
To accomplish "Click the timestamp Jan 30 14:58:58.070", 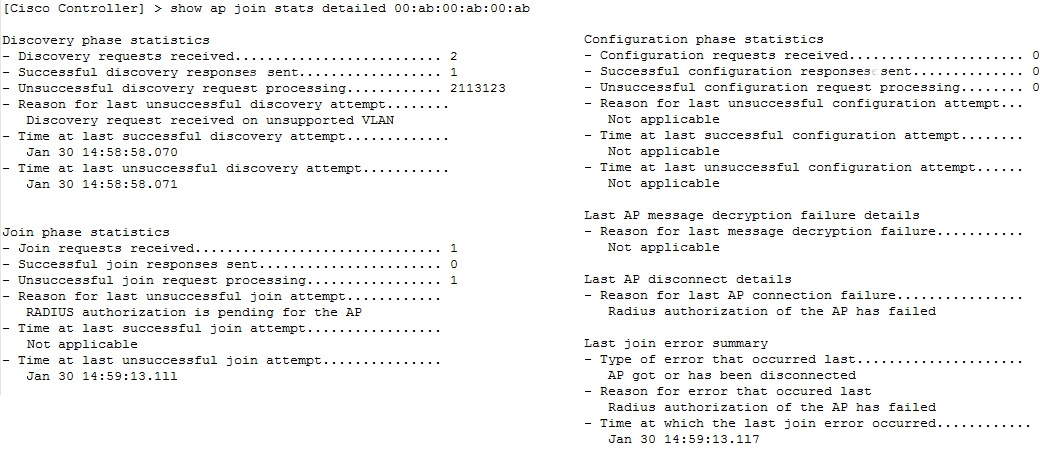I will 102,153.
